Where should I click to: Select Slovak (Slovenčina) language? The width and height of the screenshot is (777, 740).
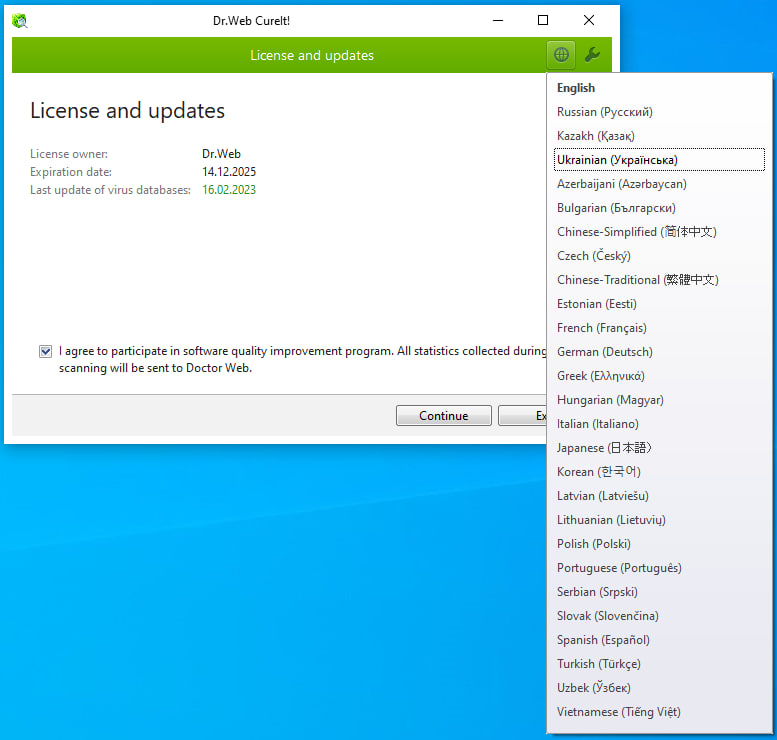click(659, 616)
